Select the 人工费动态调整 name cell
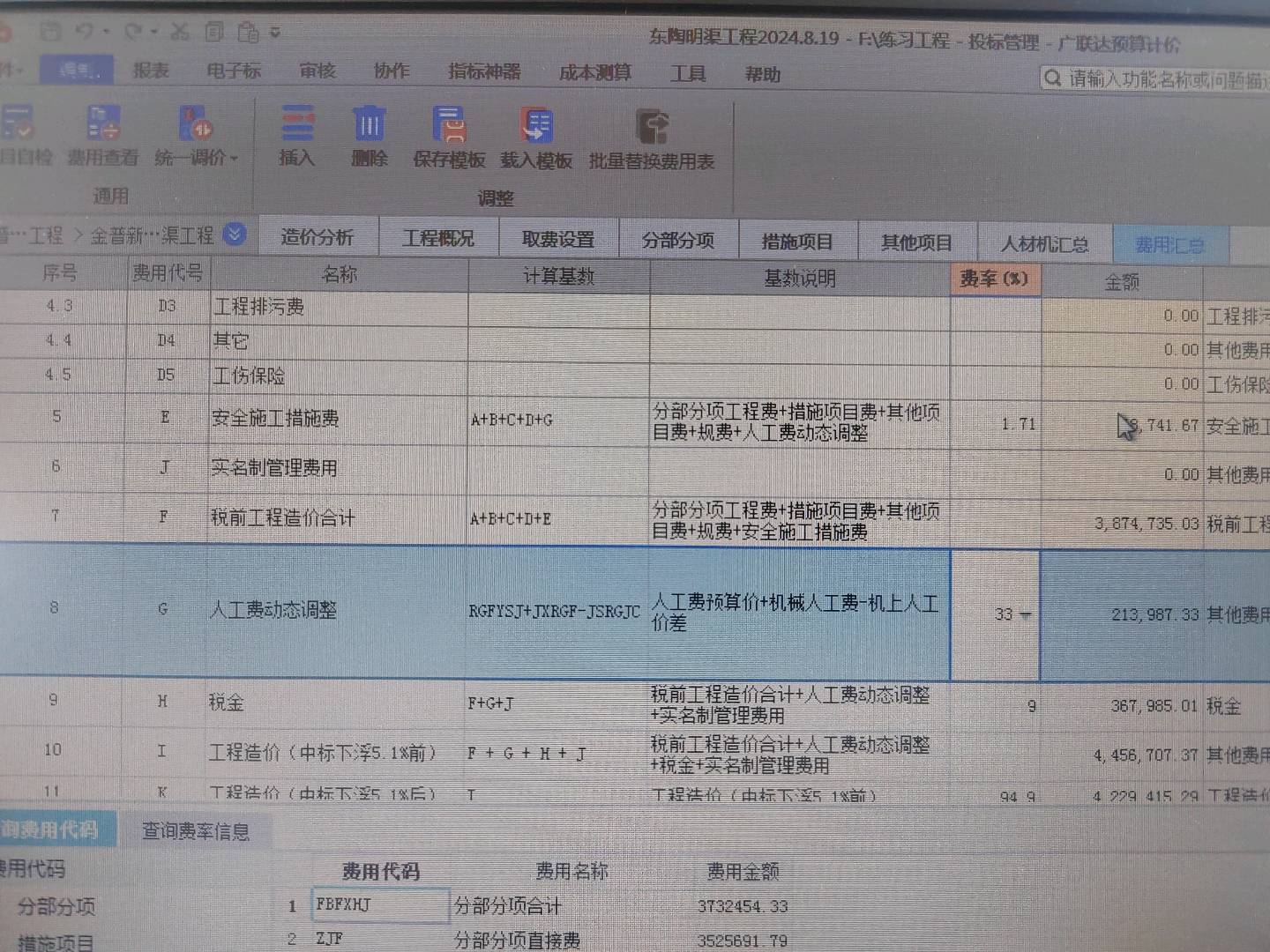The image size is (1270, 952). pyautogui.click(x=336, y=610)
